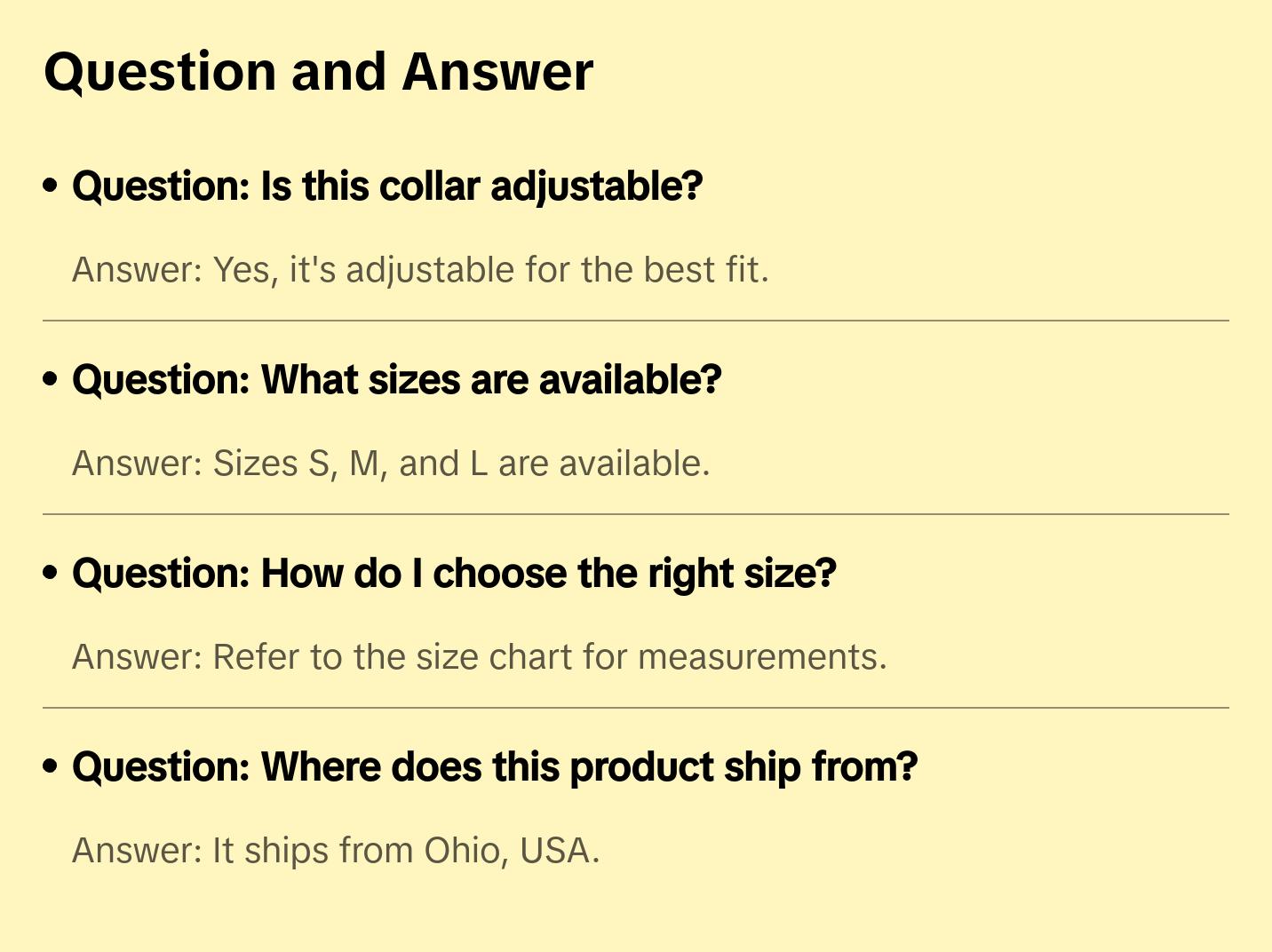Screen dimensions: 1272x952
Task: Select the 'Question and Answer' heading
Action: pyautogui.click(x=318, y=72)
